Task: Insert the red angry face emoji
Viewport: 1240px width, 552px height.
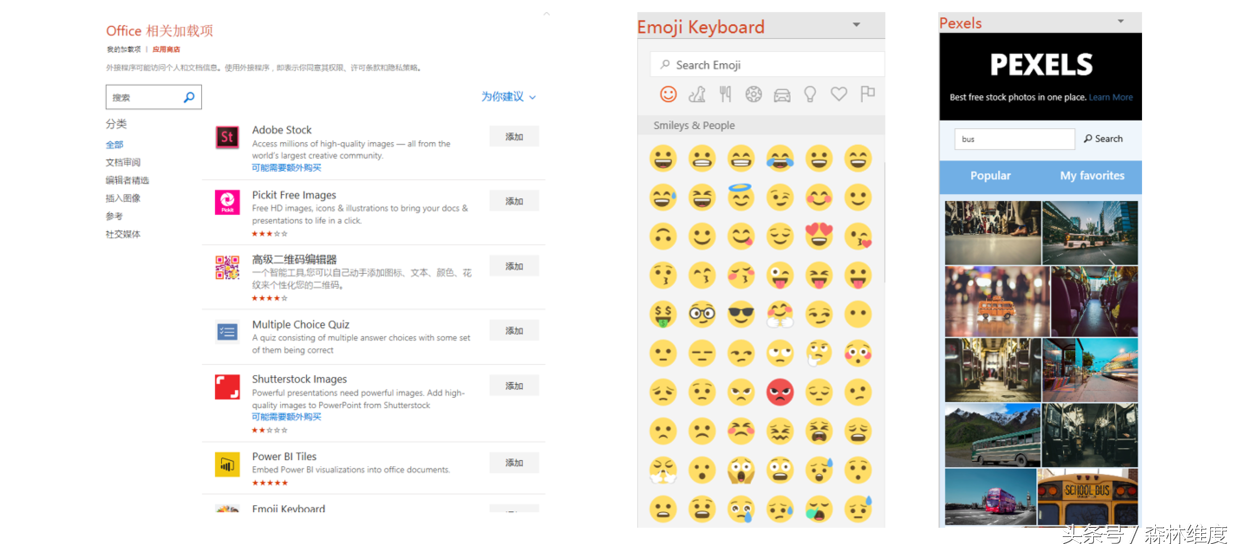Action: coord(780,392)
